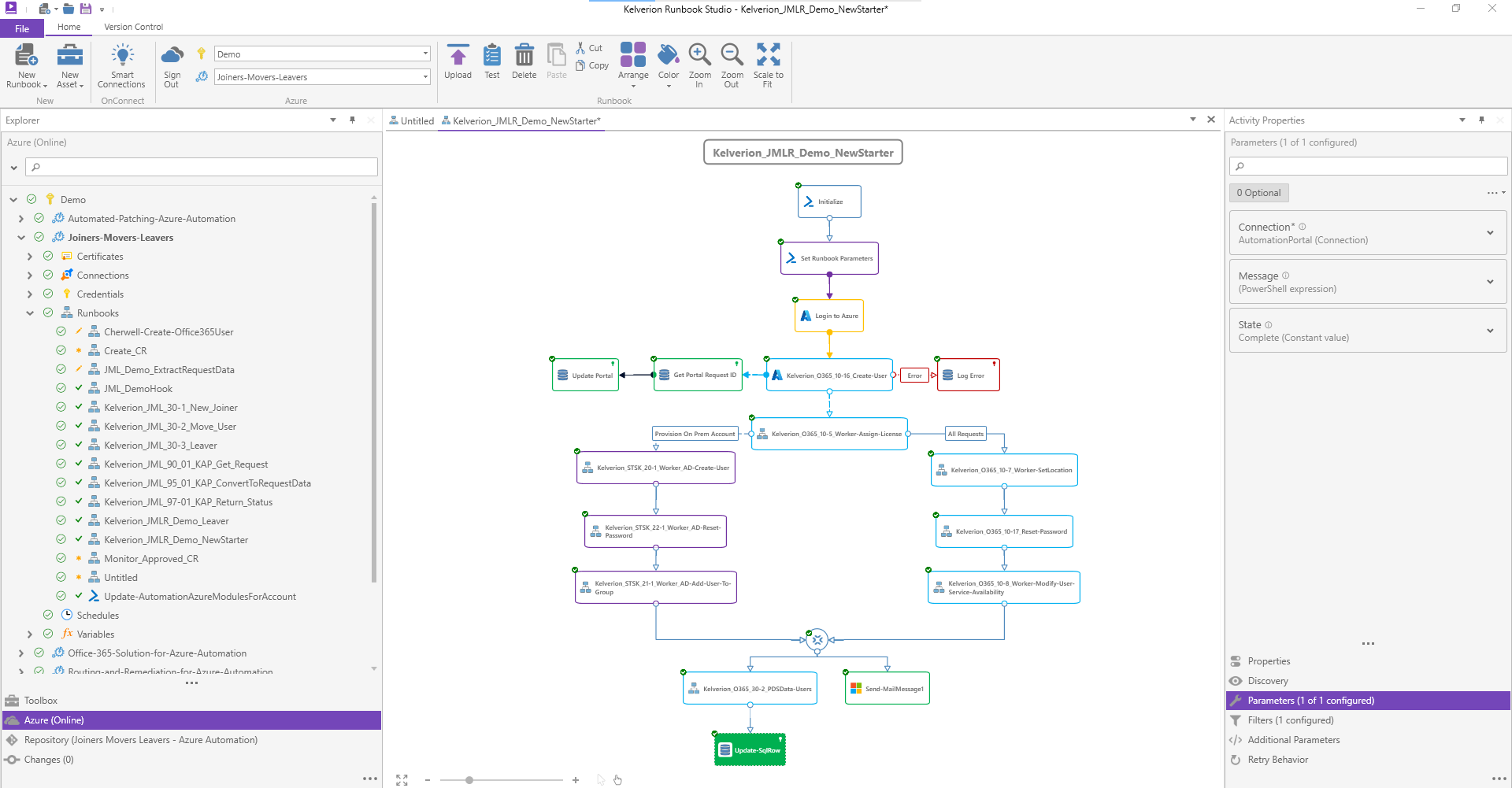Select the Update Portal activity node

[586, 376]
